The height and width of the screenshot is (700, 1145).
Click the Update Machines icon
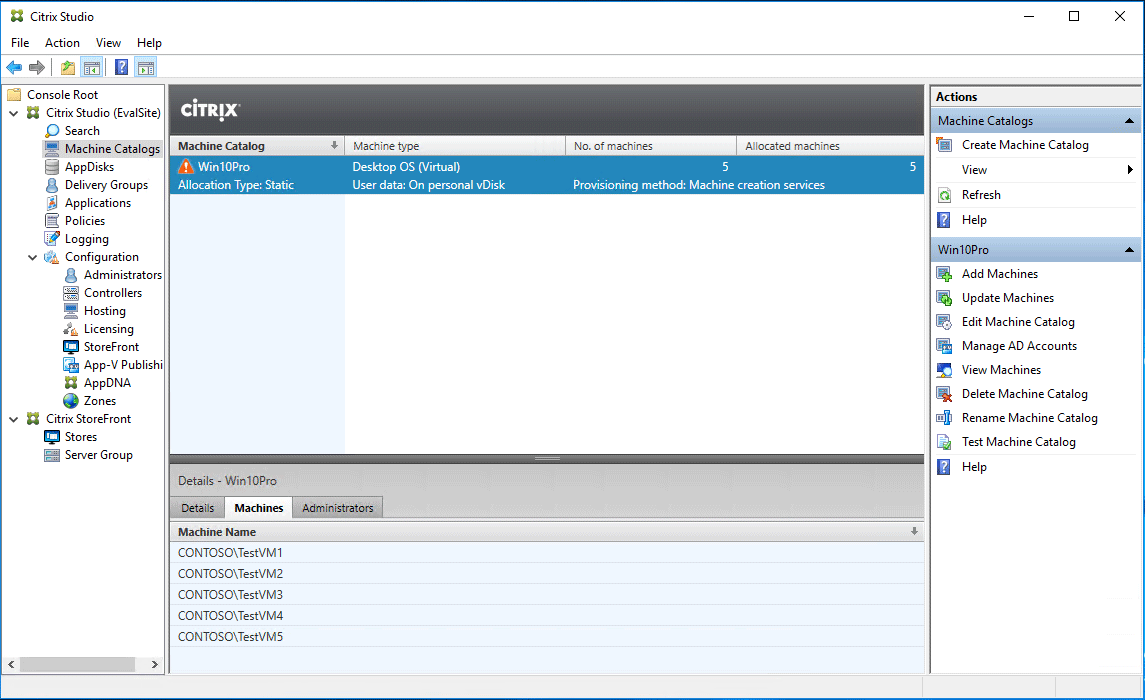coord(944,297)
